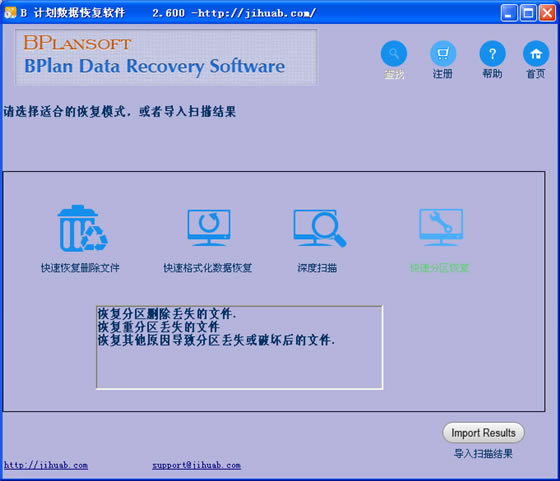Click the 快速格式化数据恢复 text label
Image resolution: width=560 pixels, height=481 pixels.
click(x=208, y=267)
